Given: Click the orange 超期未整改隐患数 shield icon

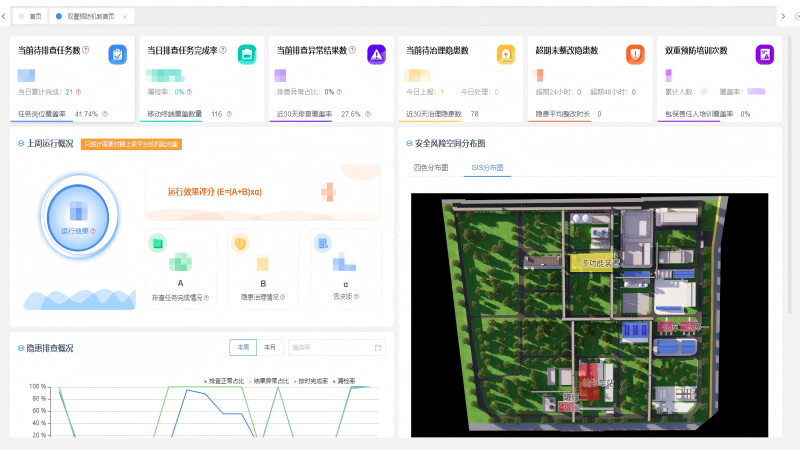Looking at the screenshot, I should 635,55.
